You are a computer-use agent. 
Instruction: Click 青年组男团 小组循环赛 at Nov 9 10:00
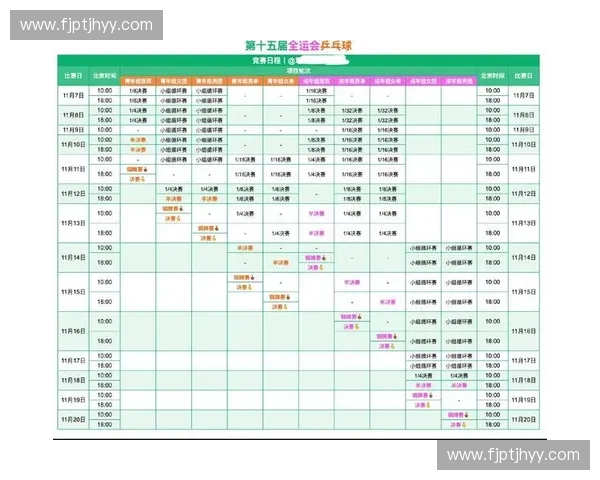point(209,130)
